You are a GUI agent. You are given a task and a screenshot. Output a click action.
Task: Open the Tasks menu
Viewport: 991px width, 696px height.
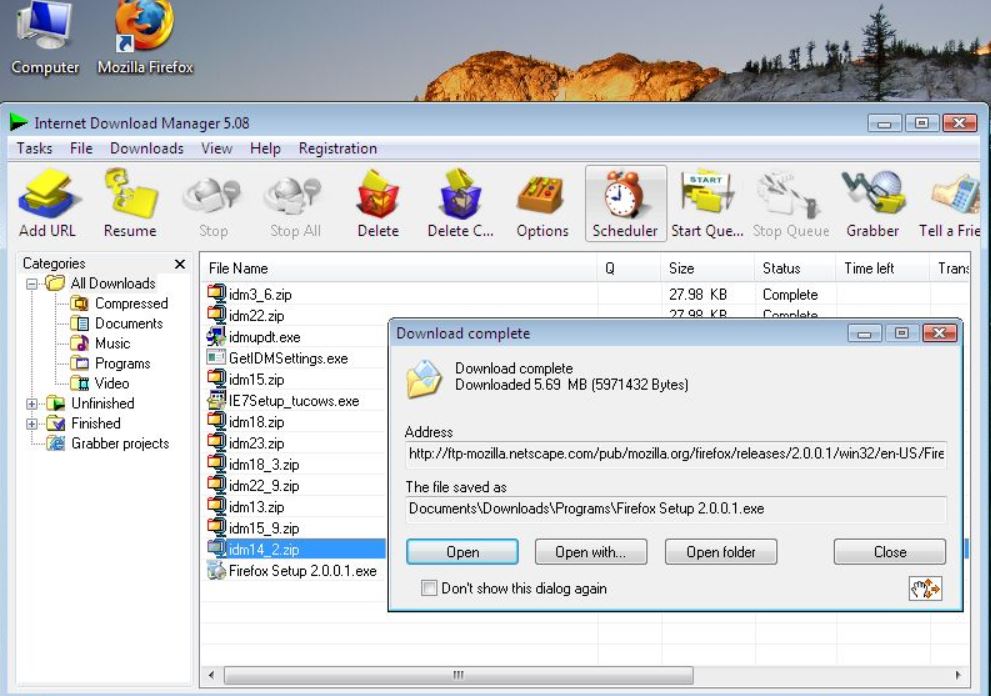34,149
